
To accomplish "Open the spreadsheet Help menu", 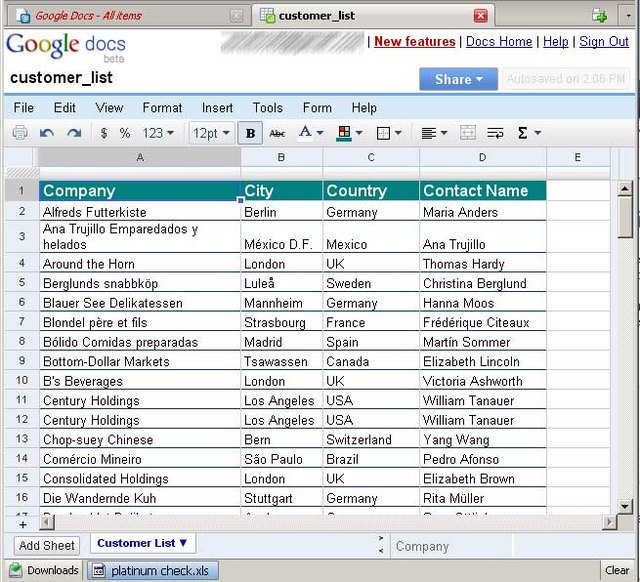I will point(364,108).
